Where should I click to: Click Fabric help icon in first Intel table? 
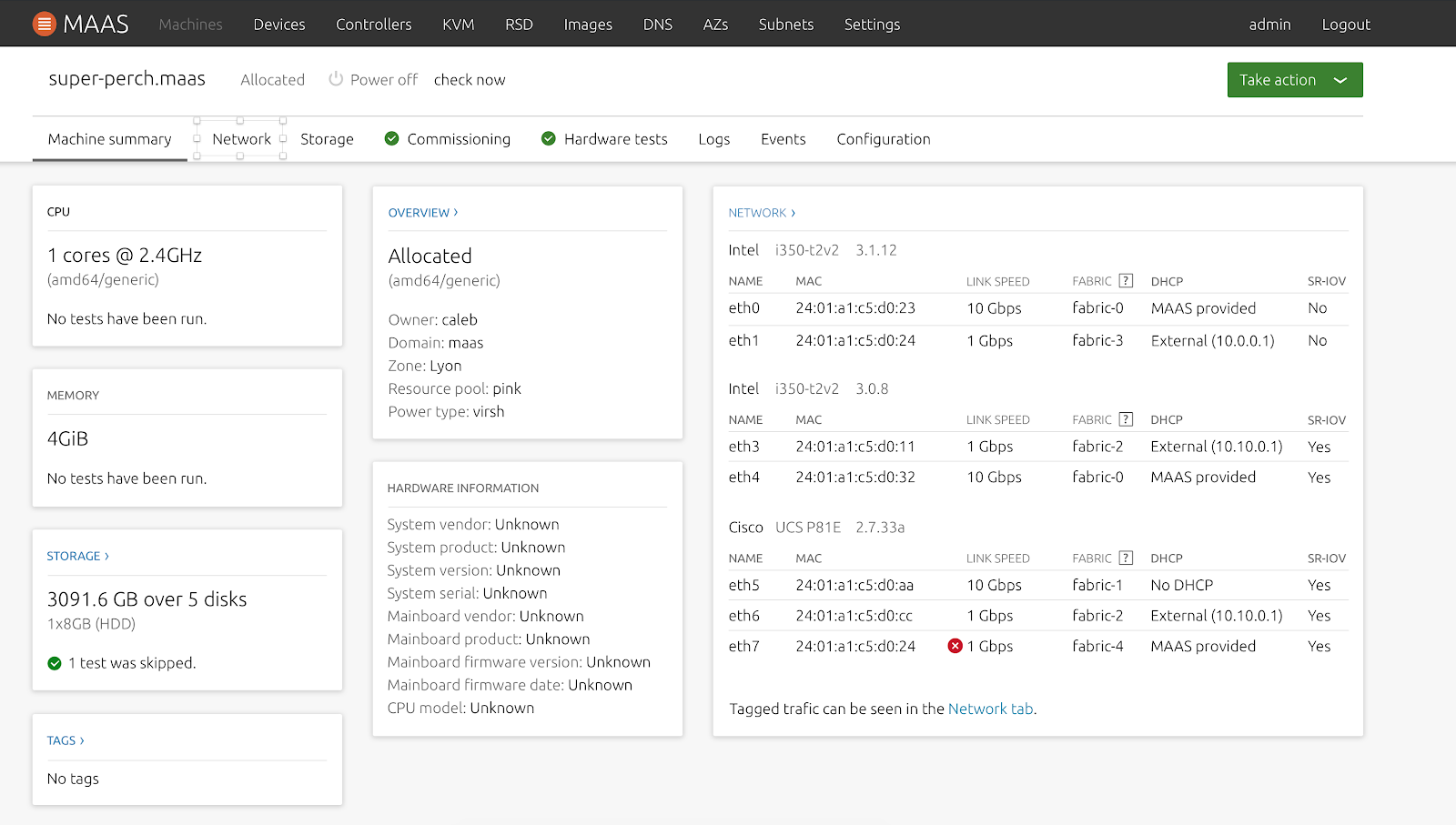pyautogui.click(x=1126, y=281)
